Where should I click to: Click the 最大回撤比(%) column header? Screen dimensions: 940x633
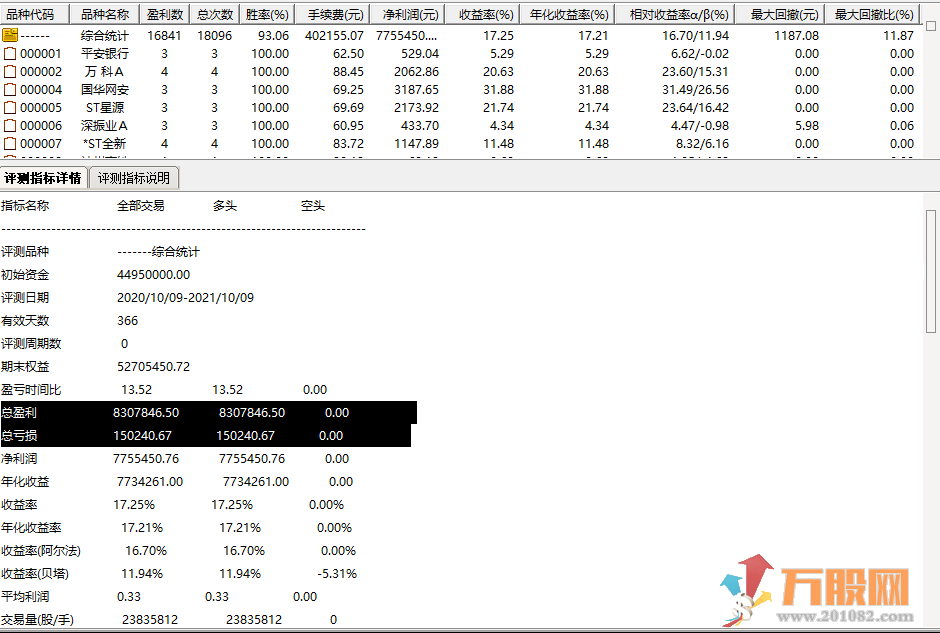pos(872,14)
